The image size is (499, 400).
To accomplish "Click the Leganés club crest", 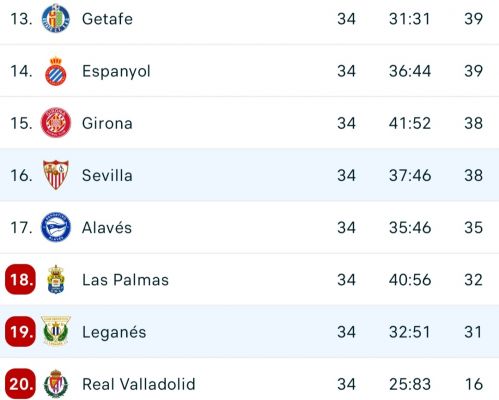I will point(56,331).
